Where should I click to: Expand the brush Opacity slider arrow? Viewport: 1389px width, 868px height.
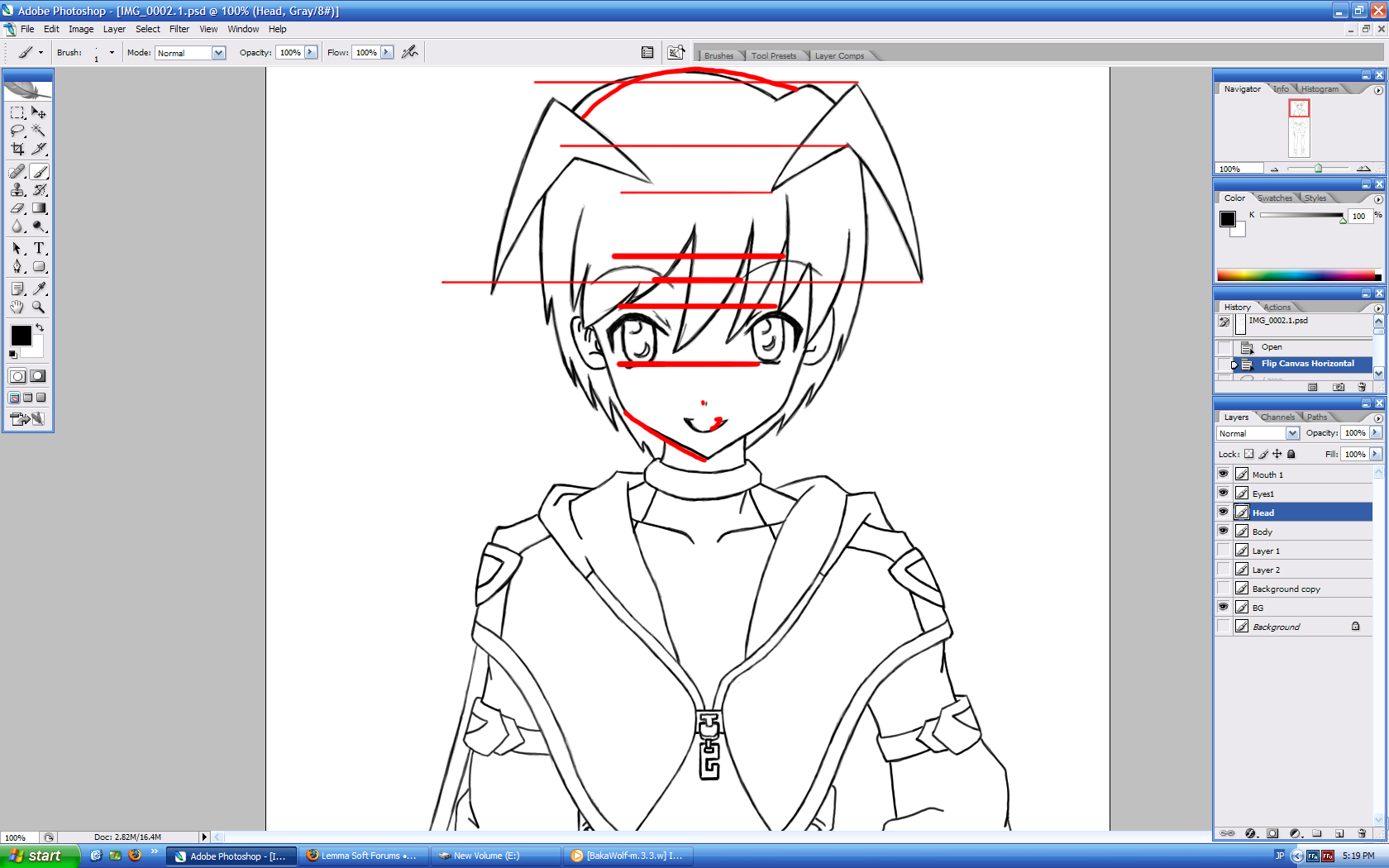(x=311, y=52)
